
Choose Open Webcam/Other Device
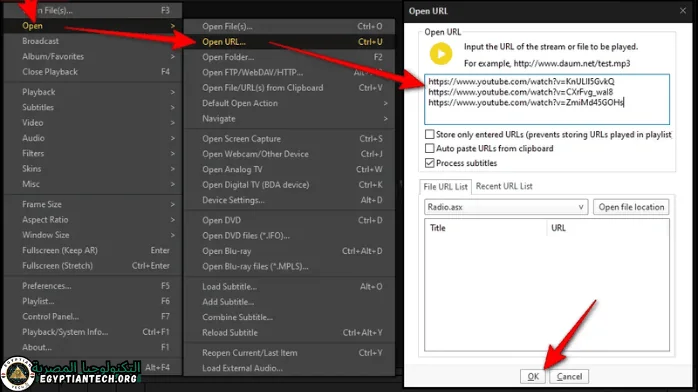click(289, 154)
